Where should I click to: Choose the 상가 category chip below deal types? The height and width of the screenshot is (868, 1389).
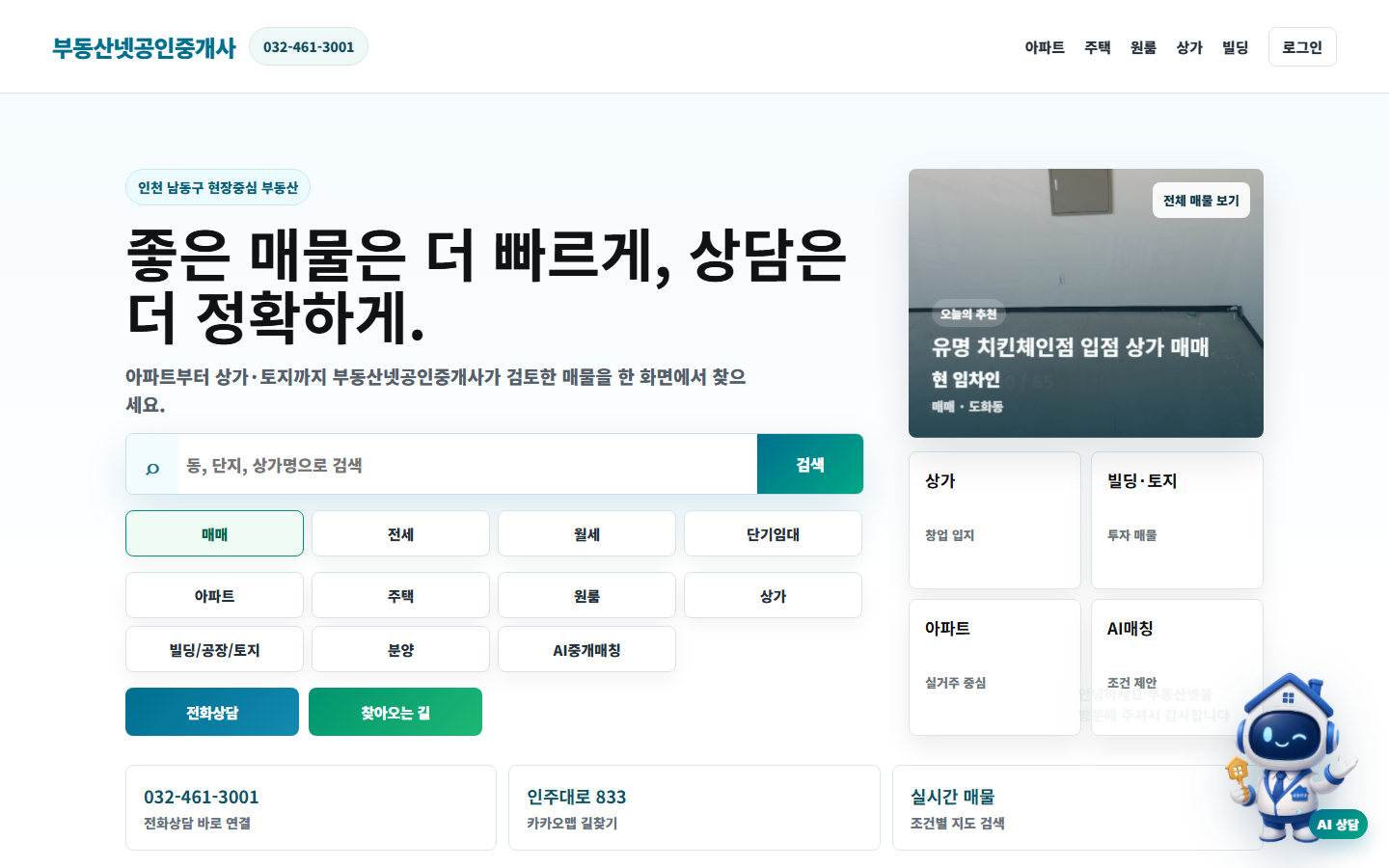click(773, 595)
